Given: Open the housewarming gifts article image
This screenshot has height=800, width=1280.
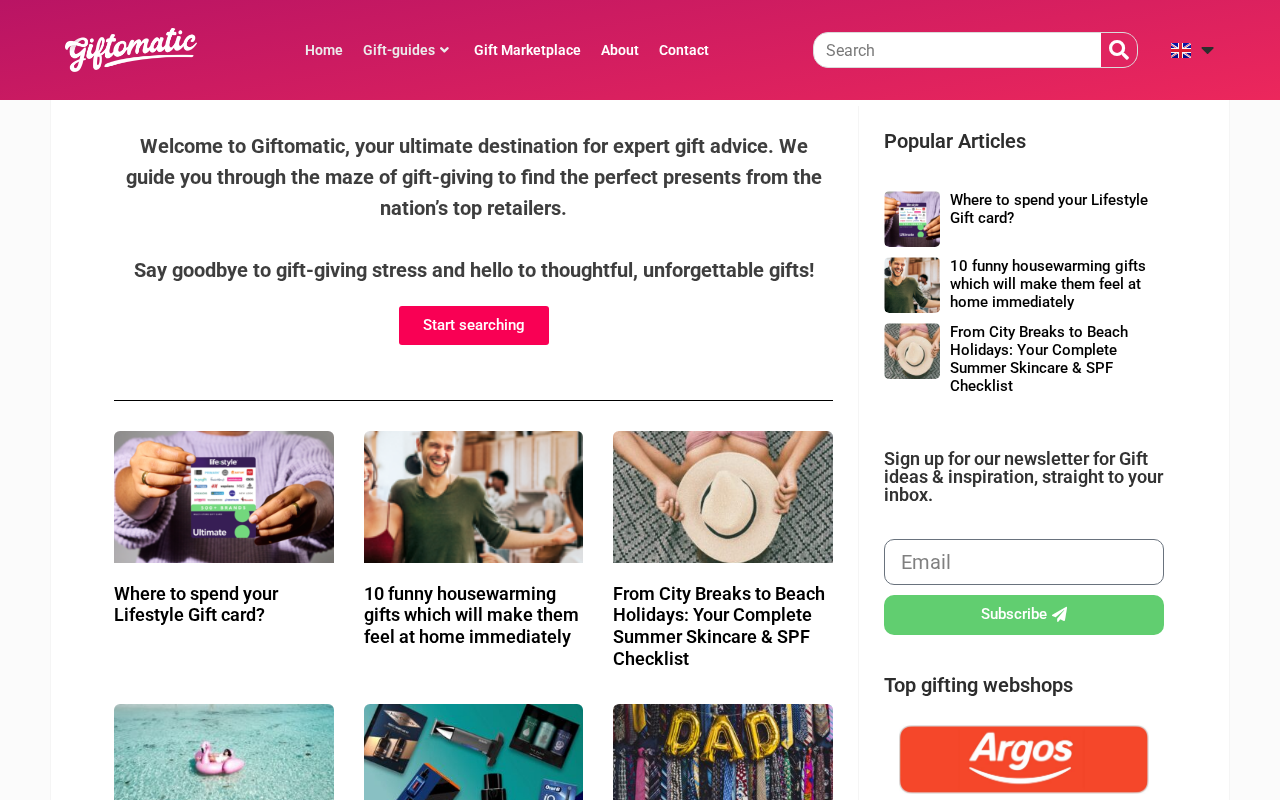Looking at the screenshot, I should [473, 497].
